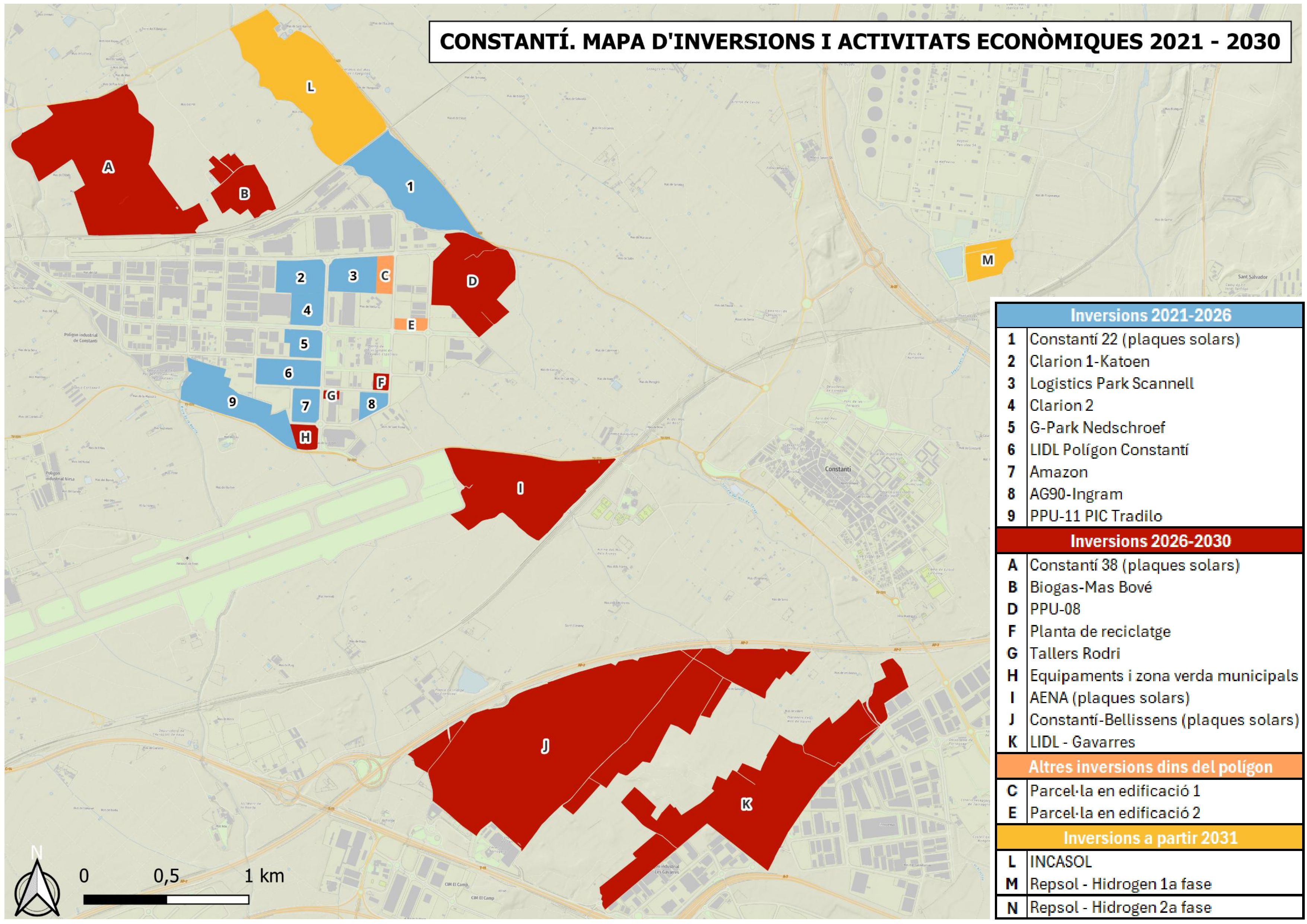1307x924 pixels.
Task: Toggle zone B (Biogas-Mas Bové)
Action: (x=245, y=194)
